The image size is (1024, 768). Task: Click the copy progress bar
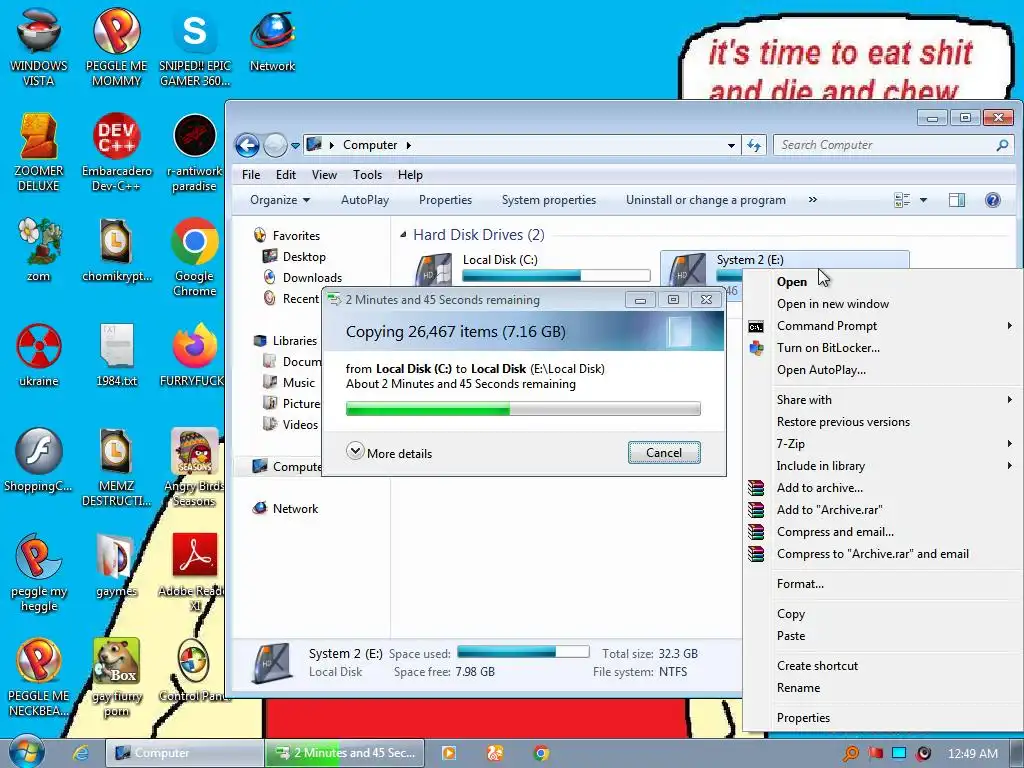[522, 409]
